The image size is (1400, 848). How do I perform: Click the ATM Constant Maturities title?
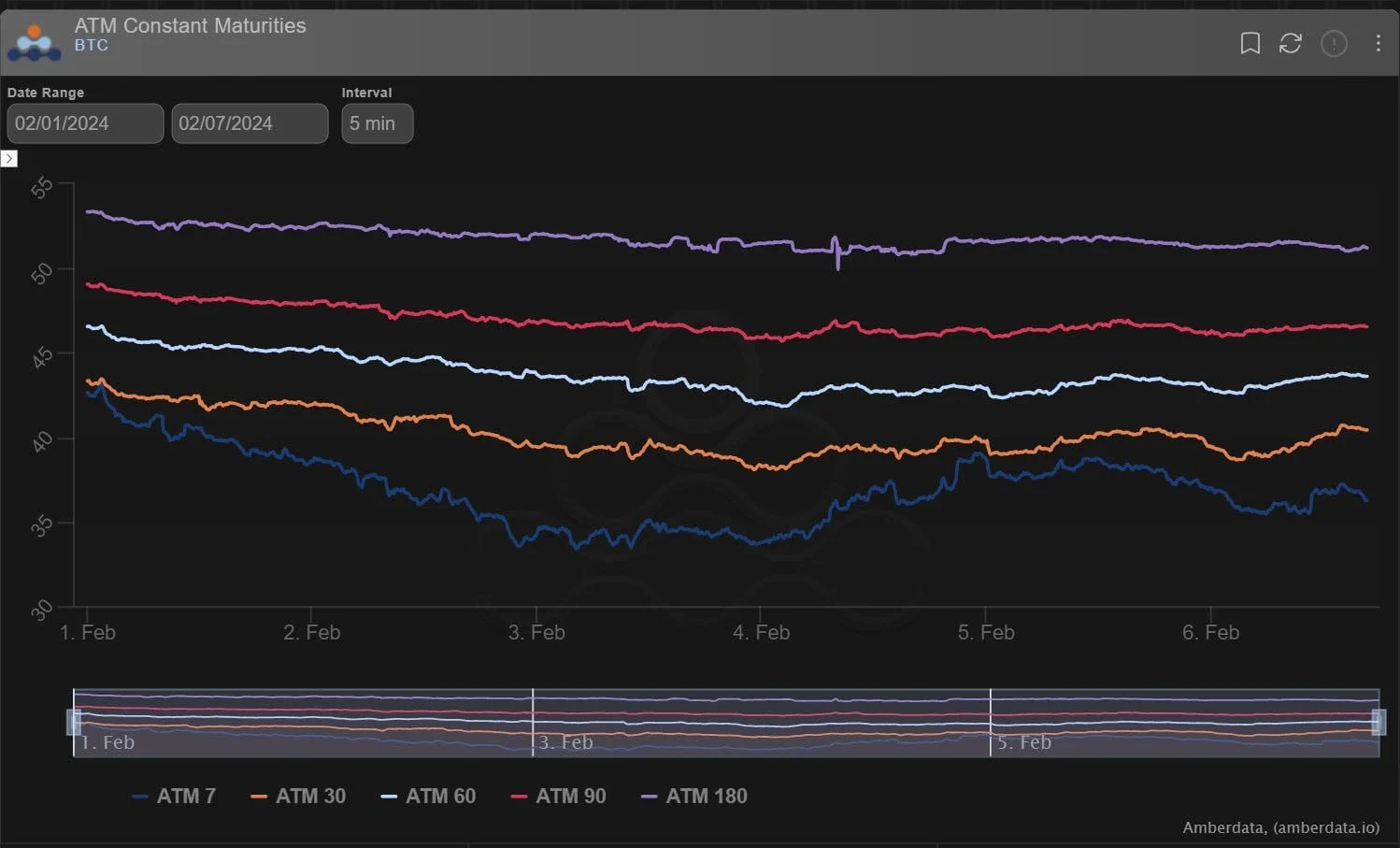[190, 26]
